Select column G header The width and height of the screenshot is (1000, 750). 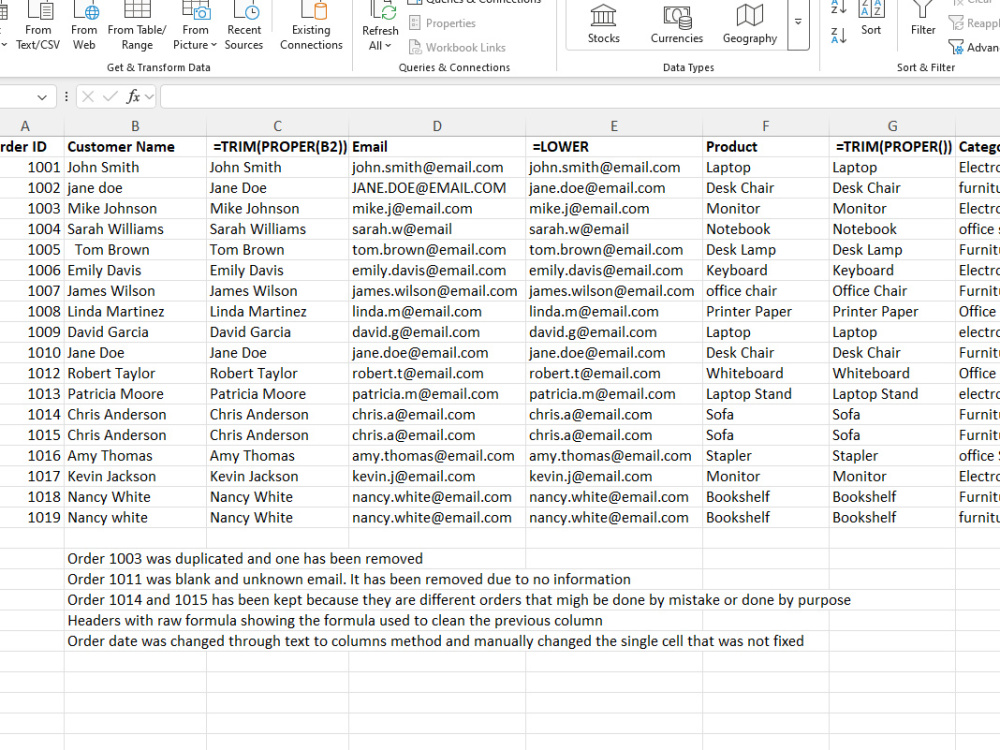(892, 126)
